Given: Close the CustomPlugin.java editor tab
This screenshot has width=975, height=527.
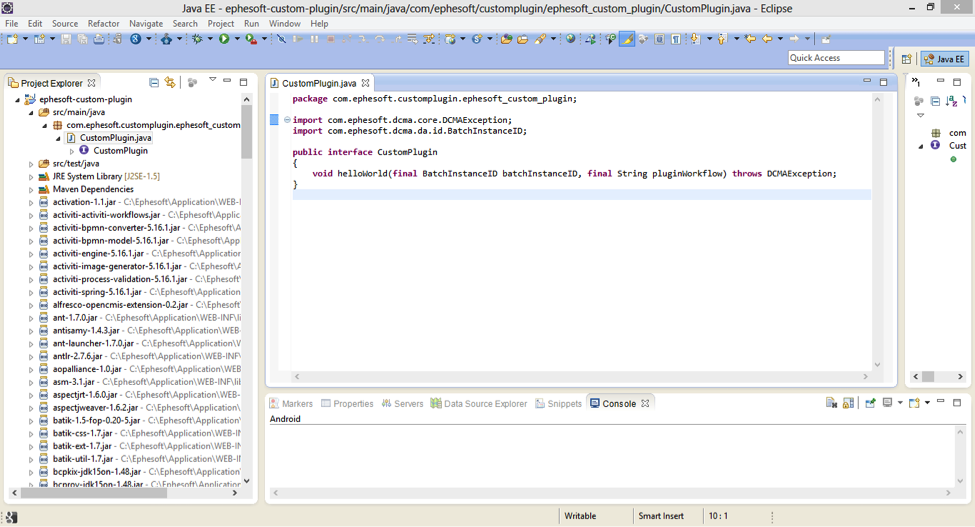Looking at the screenshot, I should 366,83.
